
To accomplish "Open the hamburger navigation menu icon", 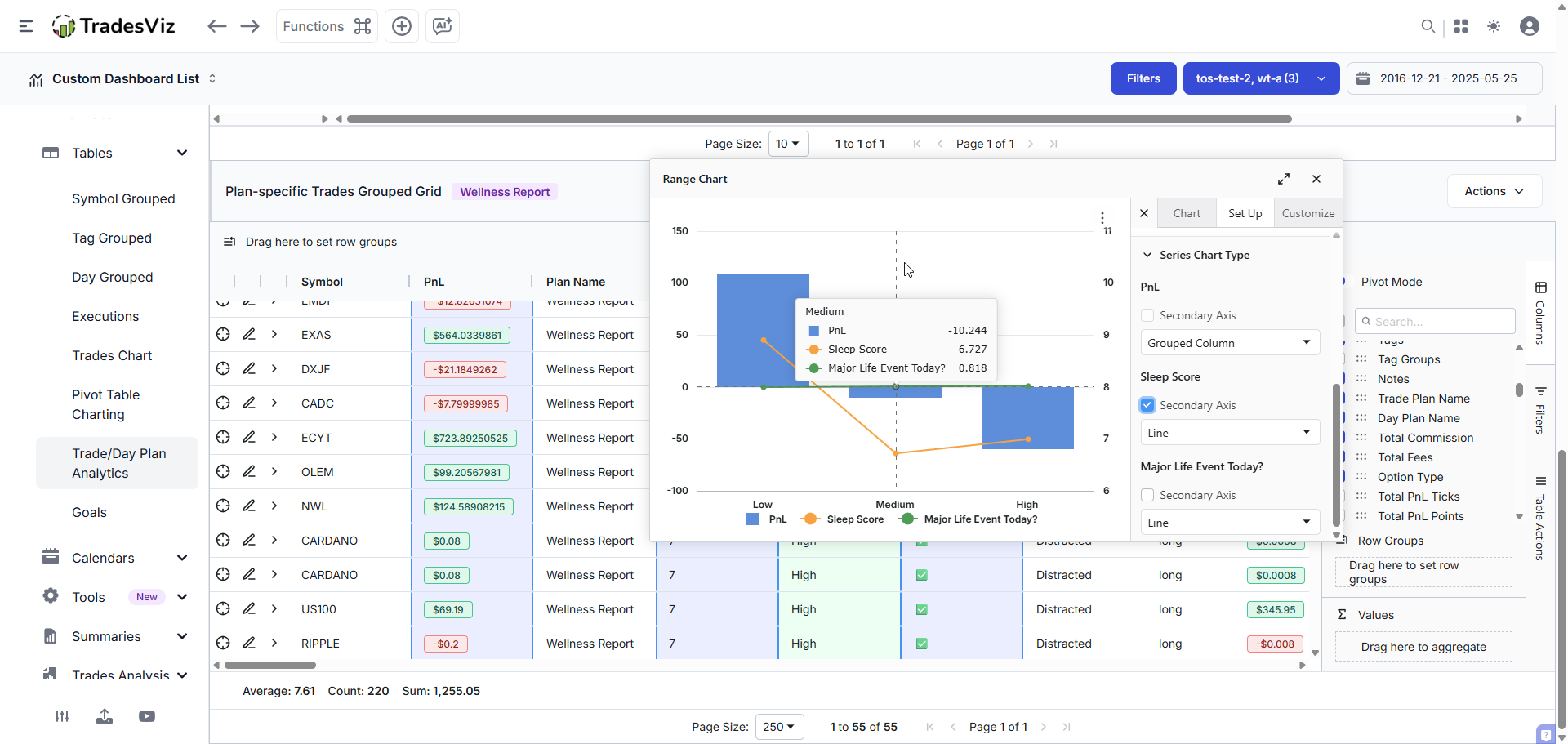I will tap(25, 26).
